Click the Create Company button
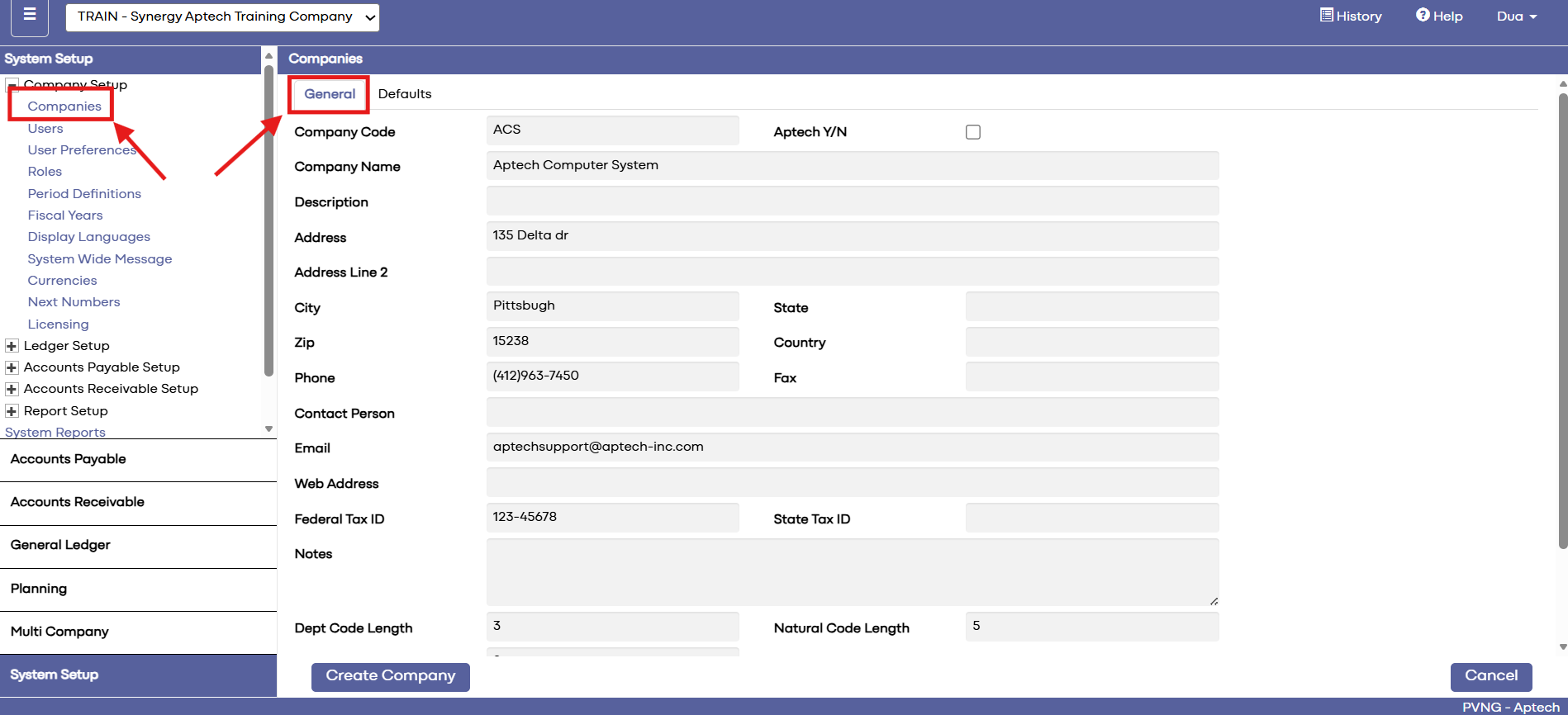1568x715 pixels. (x=391, y=676)
